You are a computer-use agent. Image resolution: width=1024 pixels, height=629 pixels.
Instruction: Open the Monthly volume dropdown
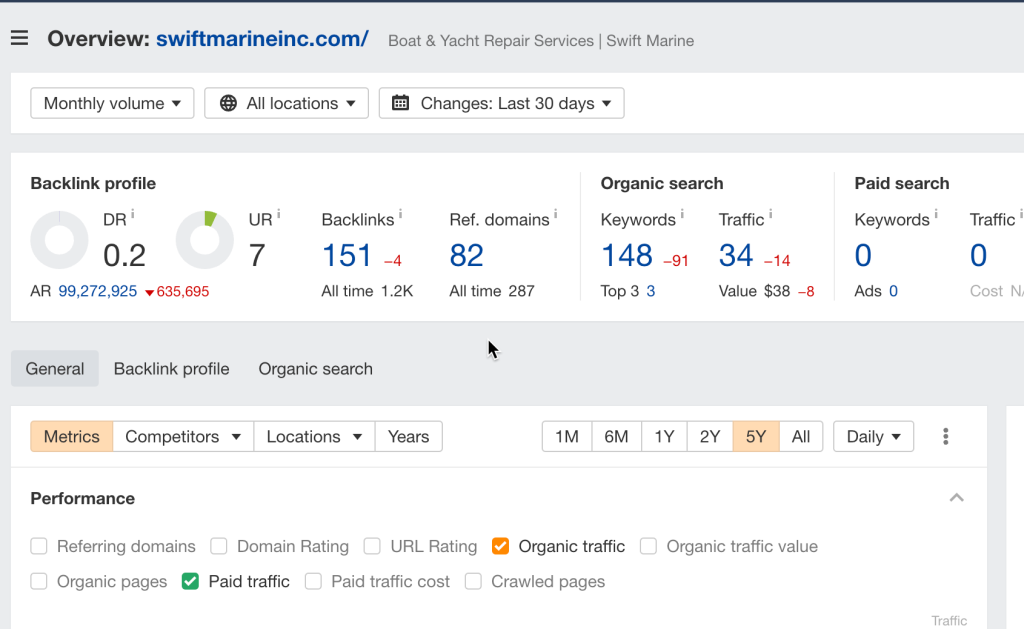pos(112,103)
